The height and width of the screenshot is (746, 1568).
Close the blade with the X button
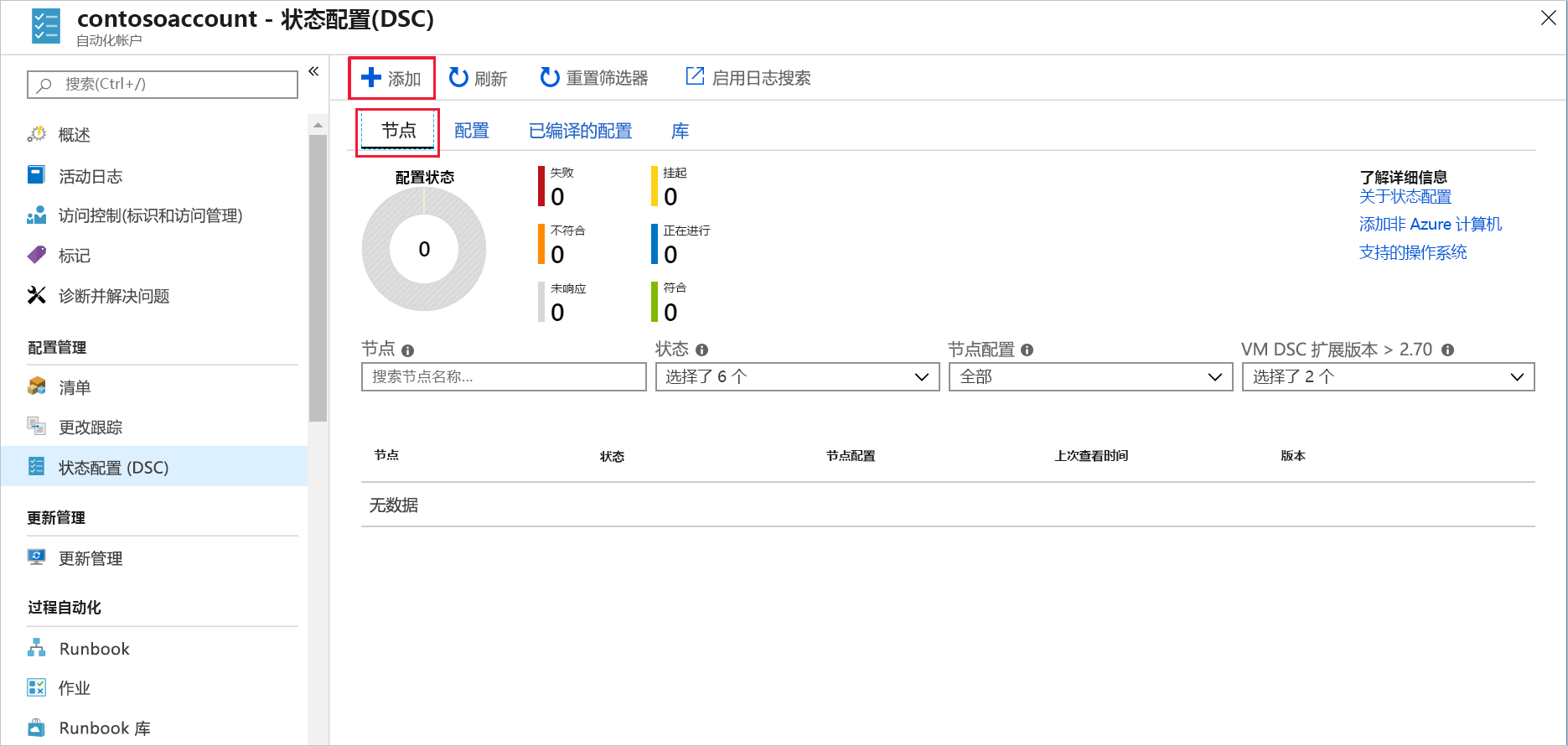pos(1549,18)
